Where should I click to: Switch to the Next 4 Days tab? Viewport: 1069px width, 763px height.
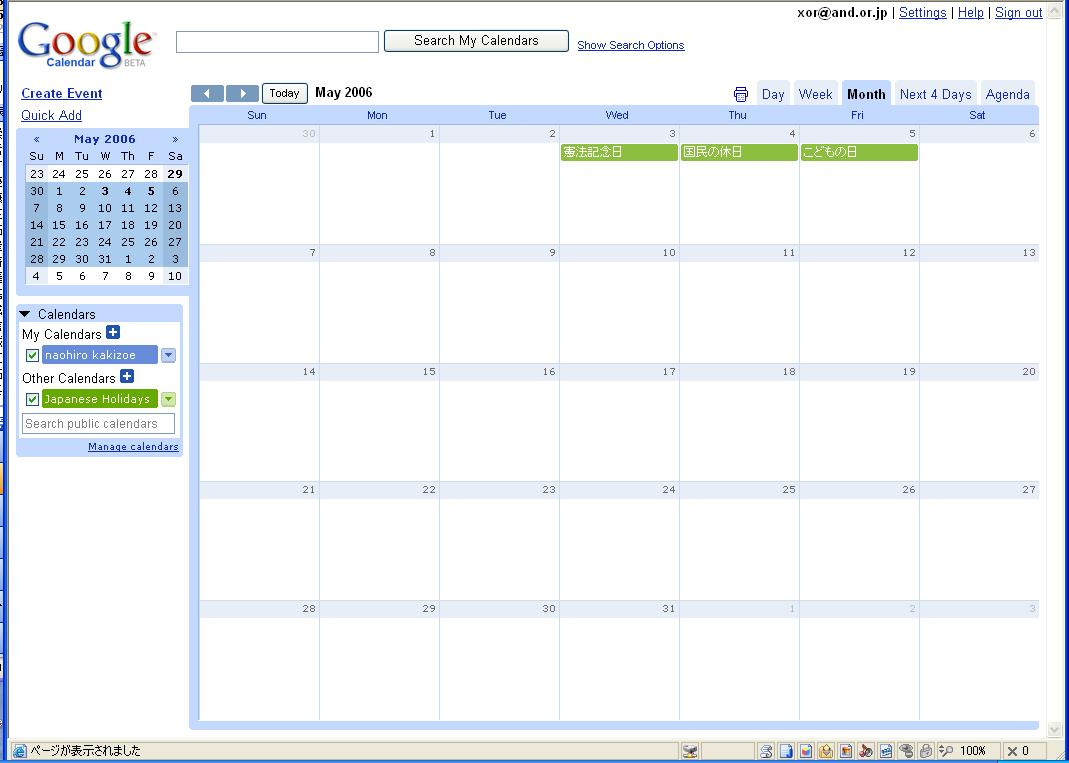[935, 94]
